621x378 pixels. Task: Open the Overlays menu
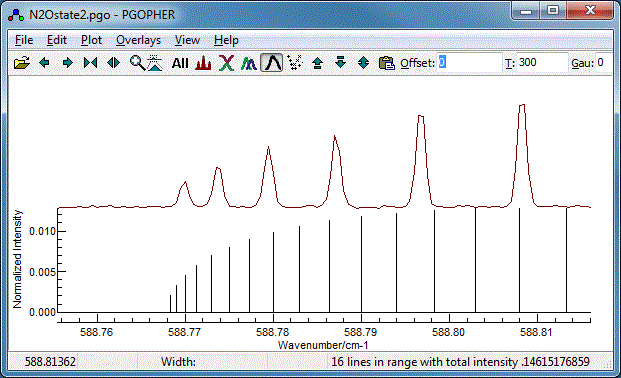point(139,40)
